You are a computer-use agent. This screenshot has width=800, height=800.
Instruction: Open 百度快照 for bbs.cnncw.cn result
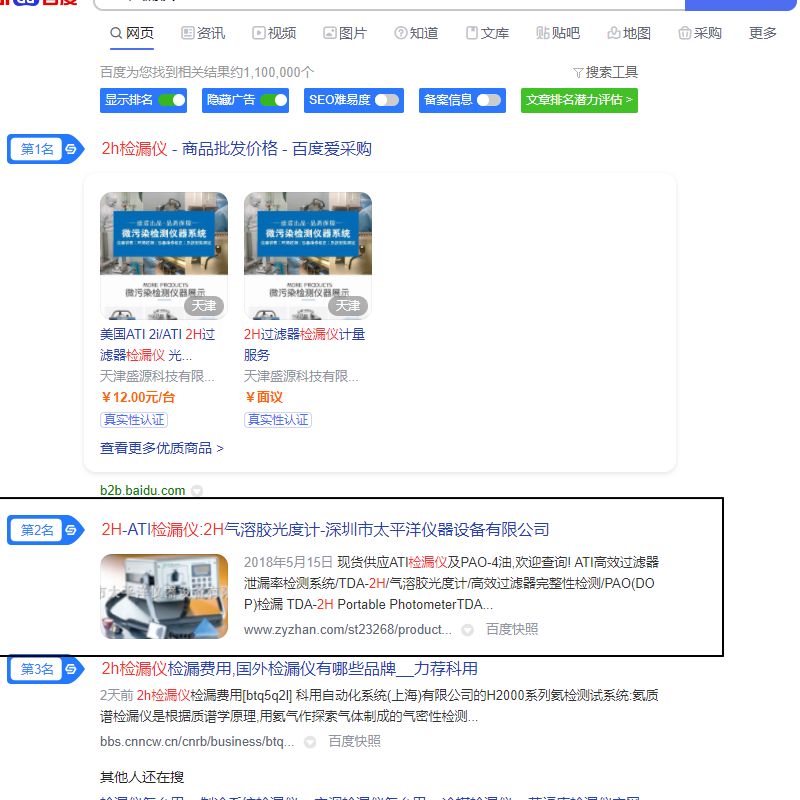355,741
